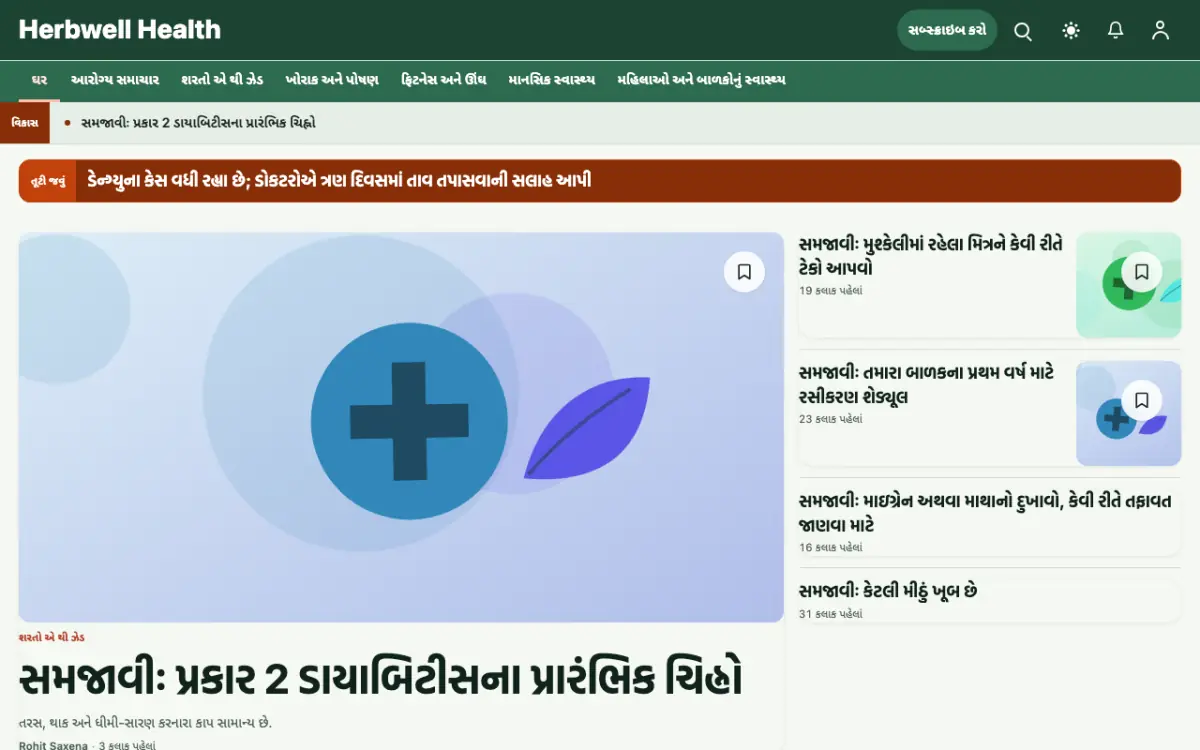
Task: Open notifications bell icon
Action: coord(1116,31)
